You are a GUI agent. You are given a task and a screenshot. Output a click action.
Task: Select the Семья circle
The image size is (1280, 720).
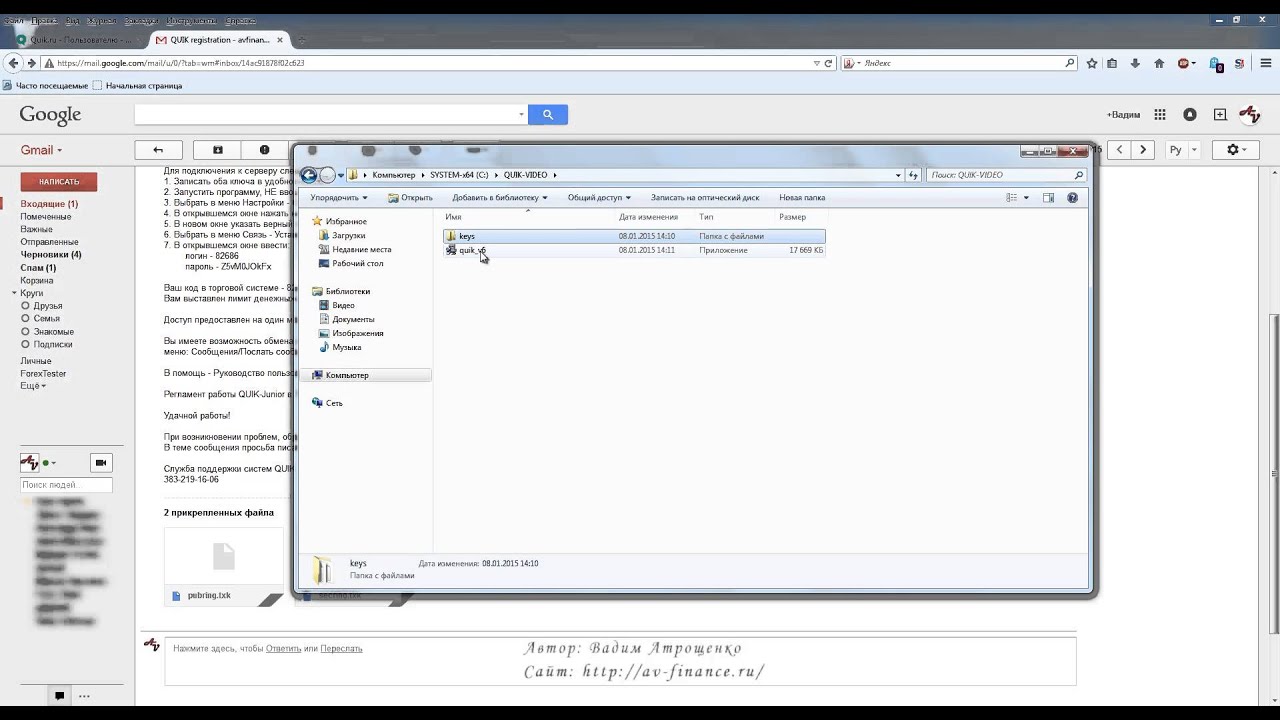pyautogui.click(x=46, y=319)
